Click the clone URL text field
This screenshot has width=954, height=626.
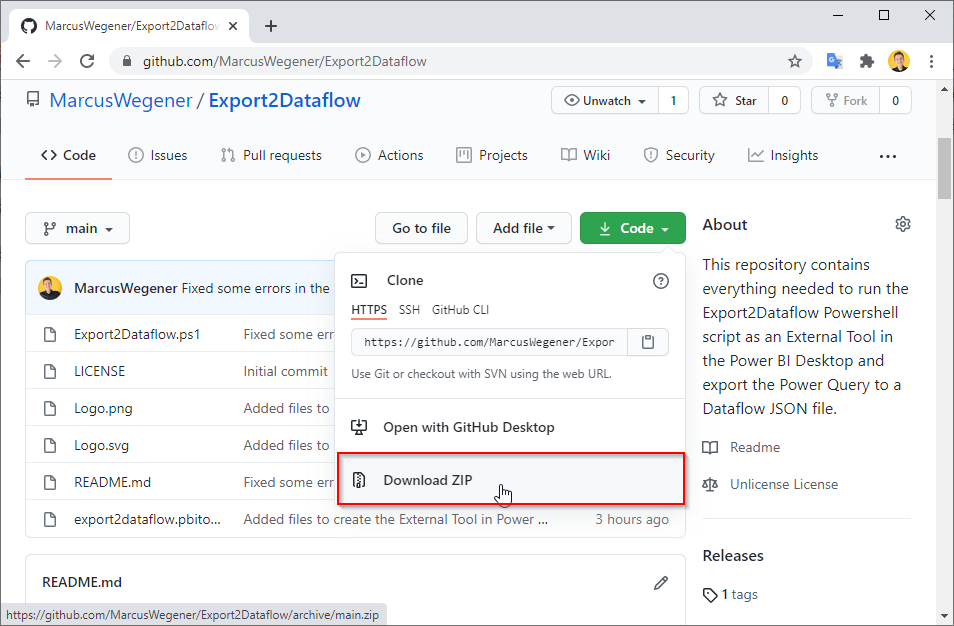point(489,342)
